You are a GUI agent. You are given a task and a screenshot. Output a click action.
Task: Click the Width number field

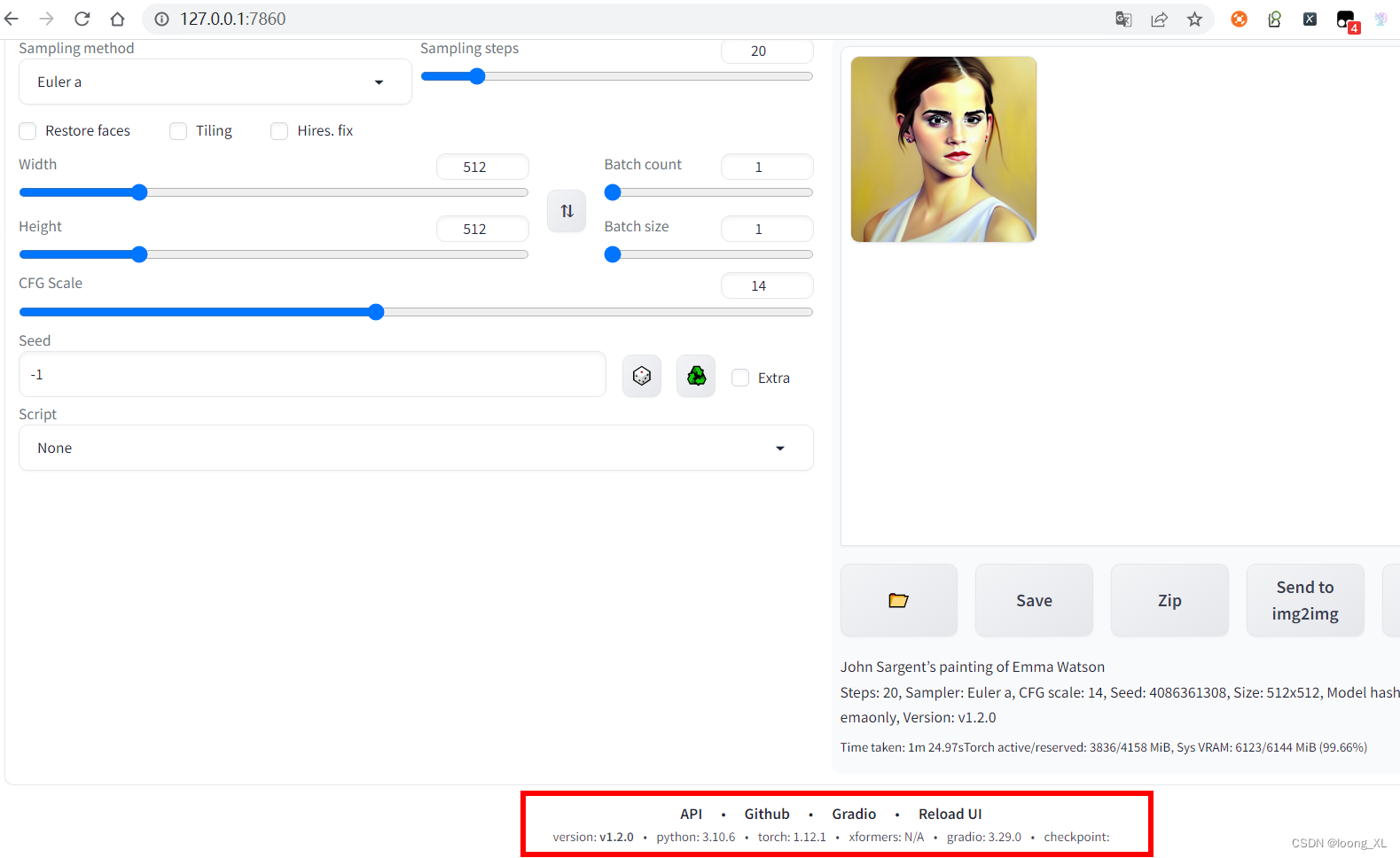pyautogui.click(x=482, y=167)
